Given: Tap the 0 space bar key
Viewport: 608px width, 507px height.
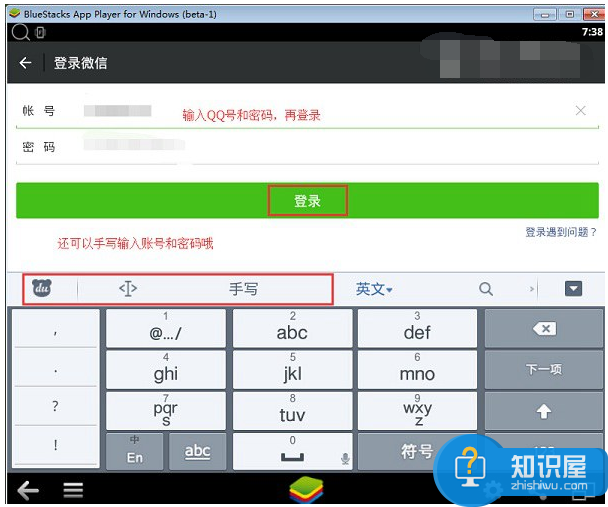Looking at the screenshot, I should point(292,452).
